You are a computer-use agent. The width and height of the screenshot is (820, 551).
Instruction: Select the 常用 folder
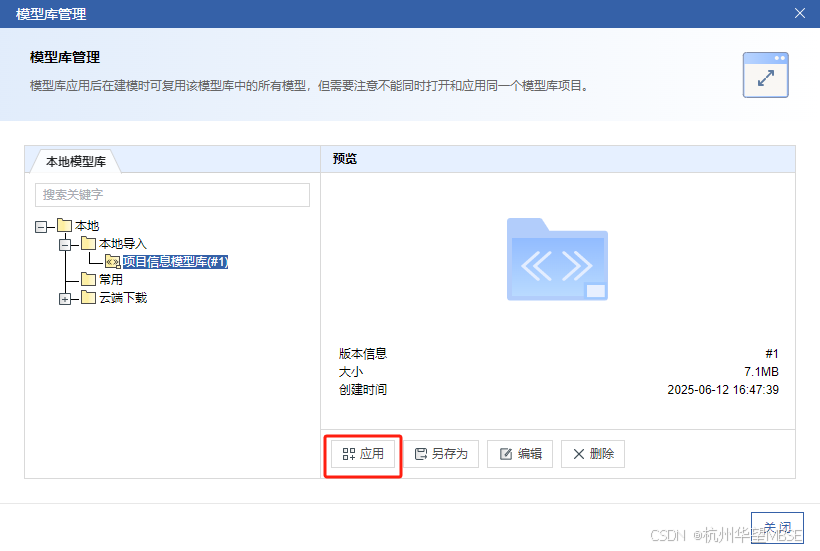pyautogui.click(x=111, y=280)
